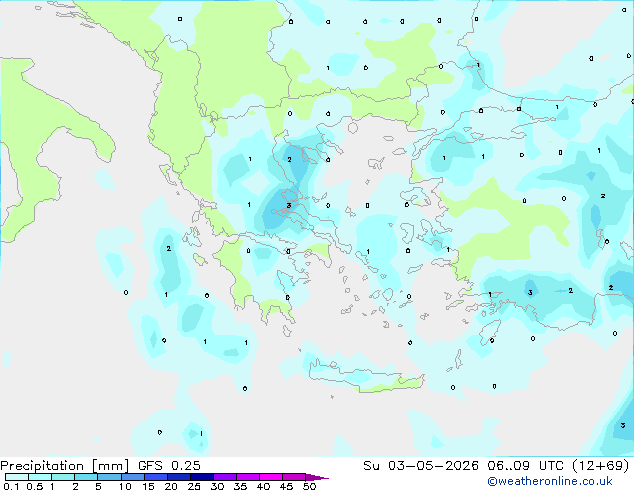Select the legend swatch between 15 and 20
The image size is (634, 490).
coord(156,477)
